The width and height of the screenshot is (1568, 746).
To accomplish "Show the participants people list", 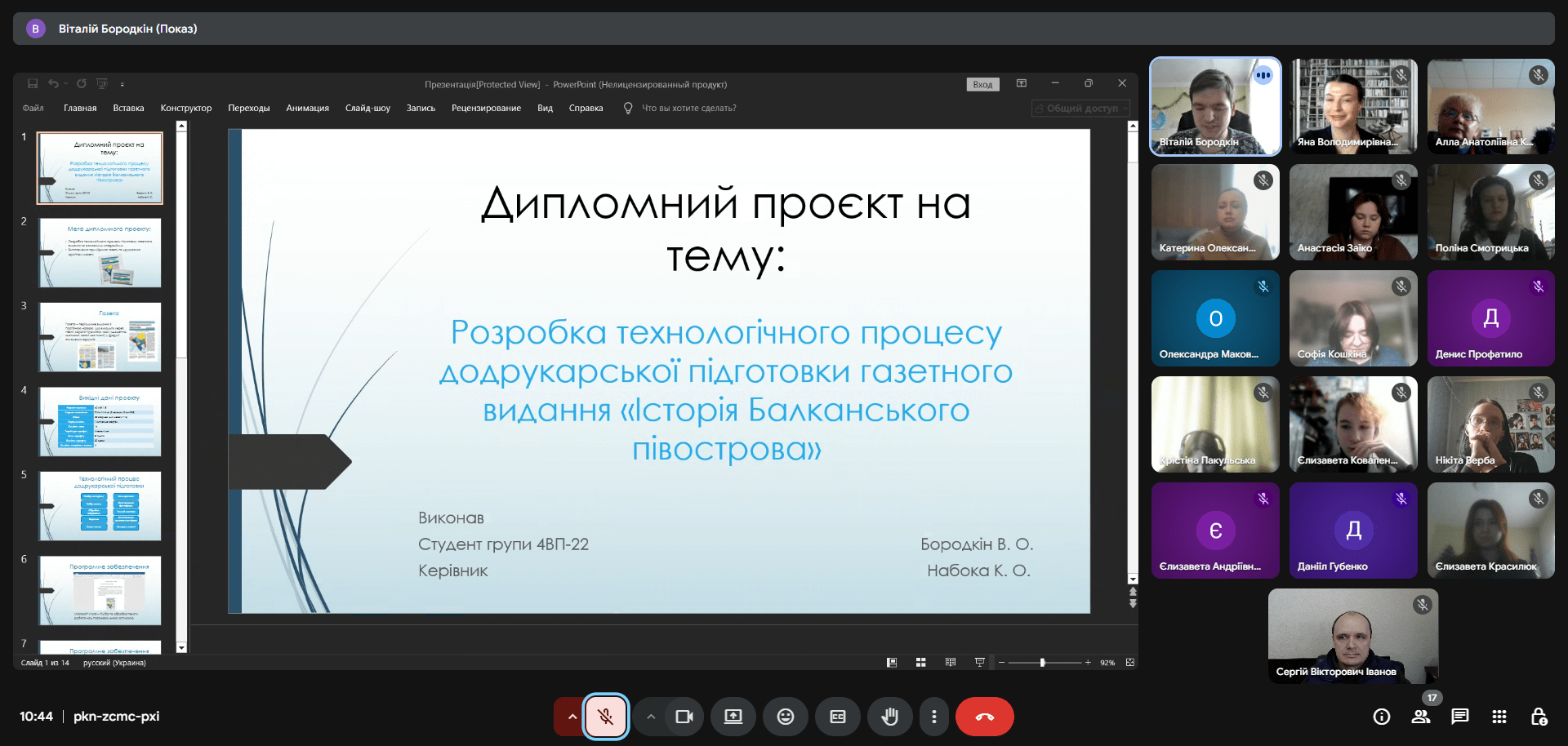I will [x=1421, y=717].
